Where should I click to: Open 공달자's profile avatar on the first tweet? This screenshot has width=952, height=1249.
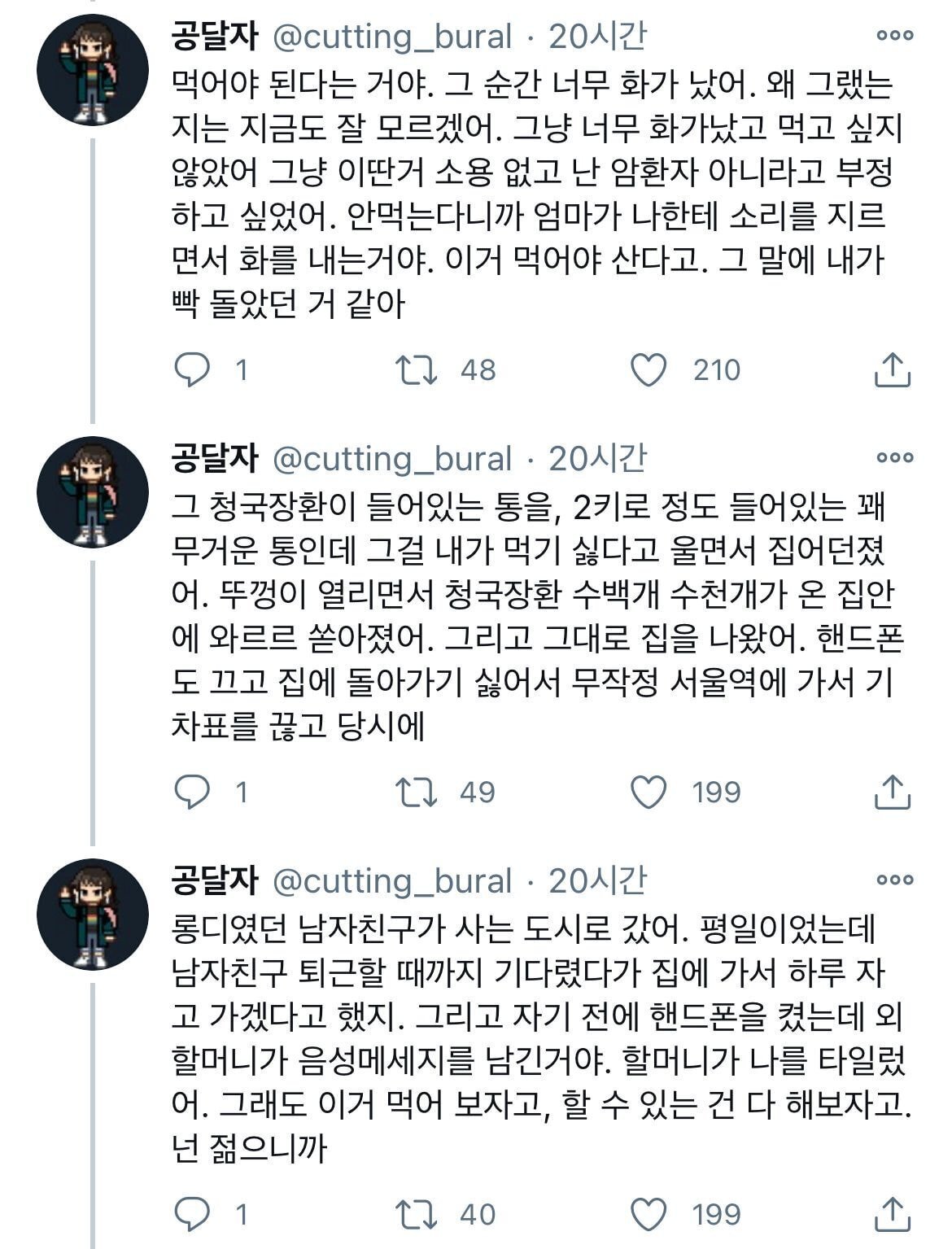(93, 70)
